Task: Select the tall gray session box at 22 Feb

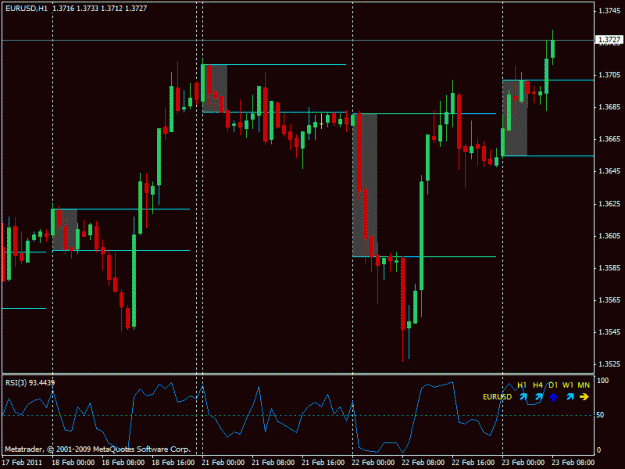Action: pyautogui.click(x=365, y=185)
